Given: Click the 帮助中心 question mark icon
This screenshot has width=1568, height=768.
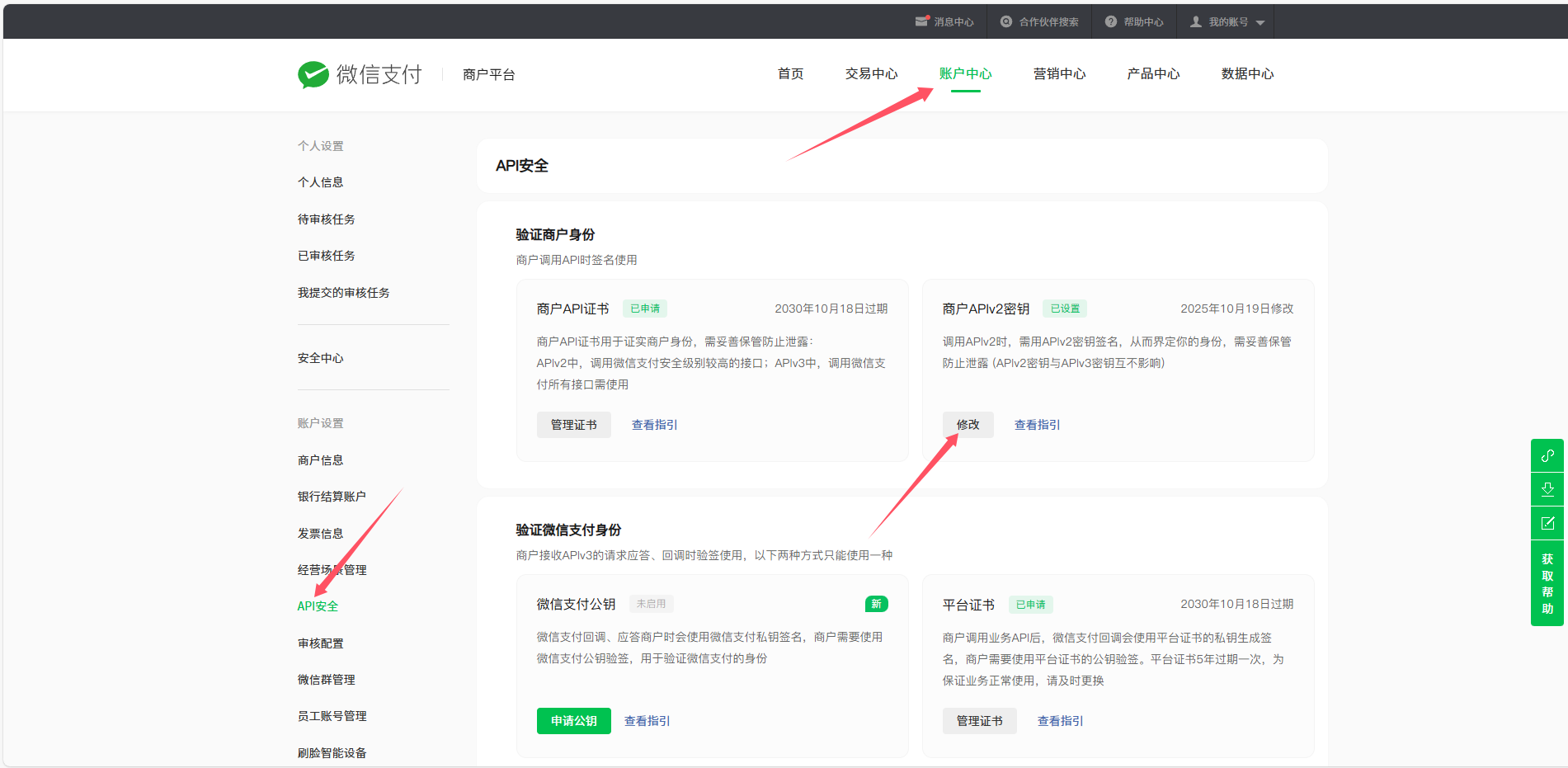Looking at the screenshot, I should coord(1110,21).
